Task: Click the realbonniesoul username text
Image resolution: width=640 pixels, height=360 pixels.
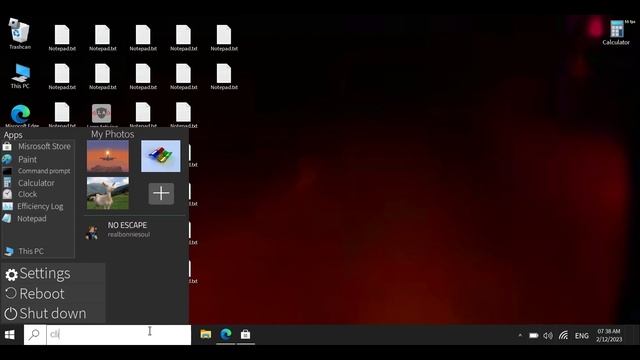Action: [129, 235]
